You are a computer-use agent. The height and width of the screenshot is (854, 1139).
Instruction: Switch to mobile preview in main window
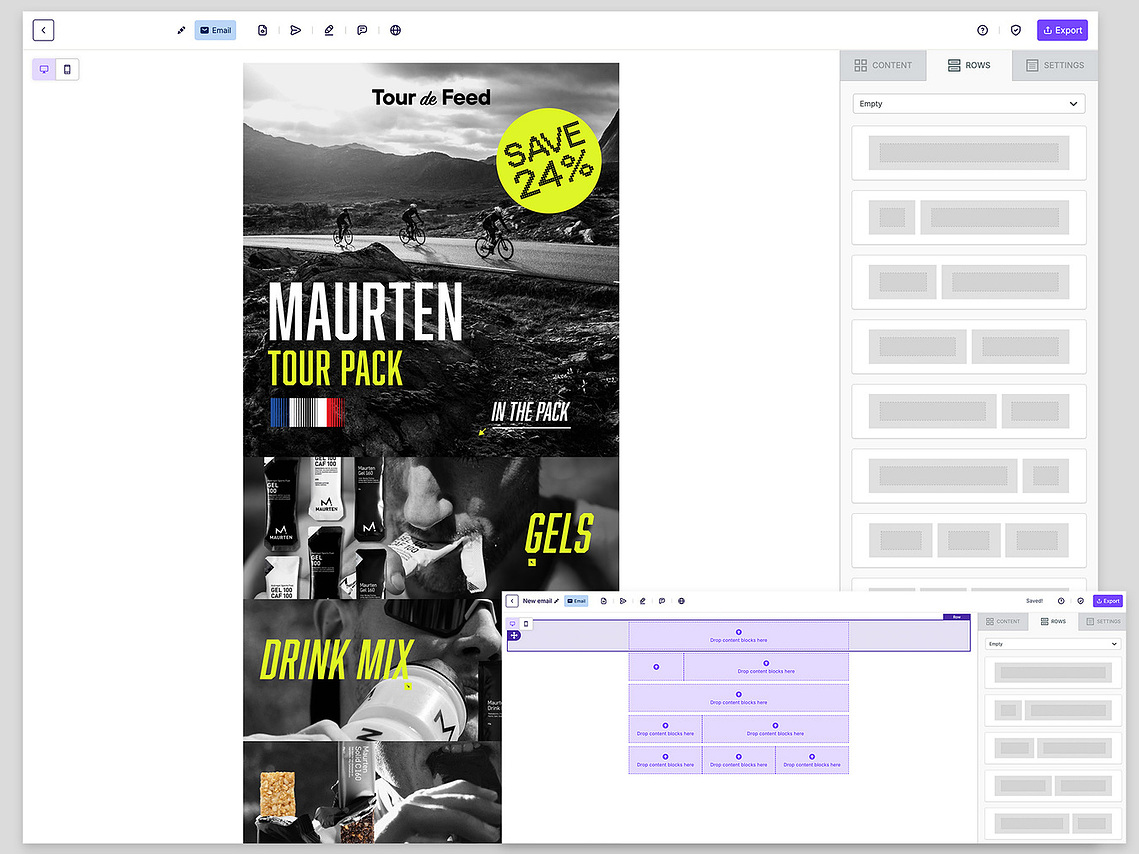pyautogui.click(x=67, y=70)
